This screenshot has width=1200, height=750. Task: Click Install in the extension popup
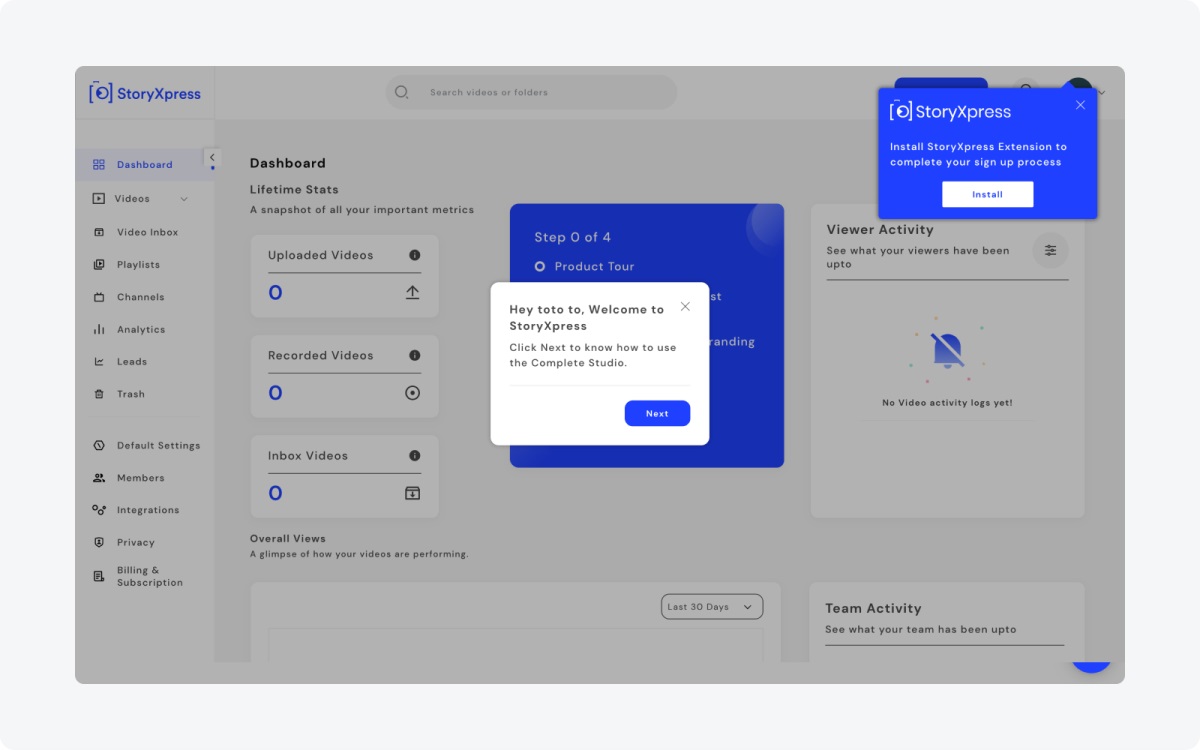pos(987,194)
